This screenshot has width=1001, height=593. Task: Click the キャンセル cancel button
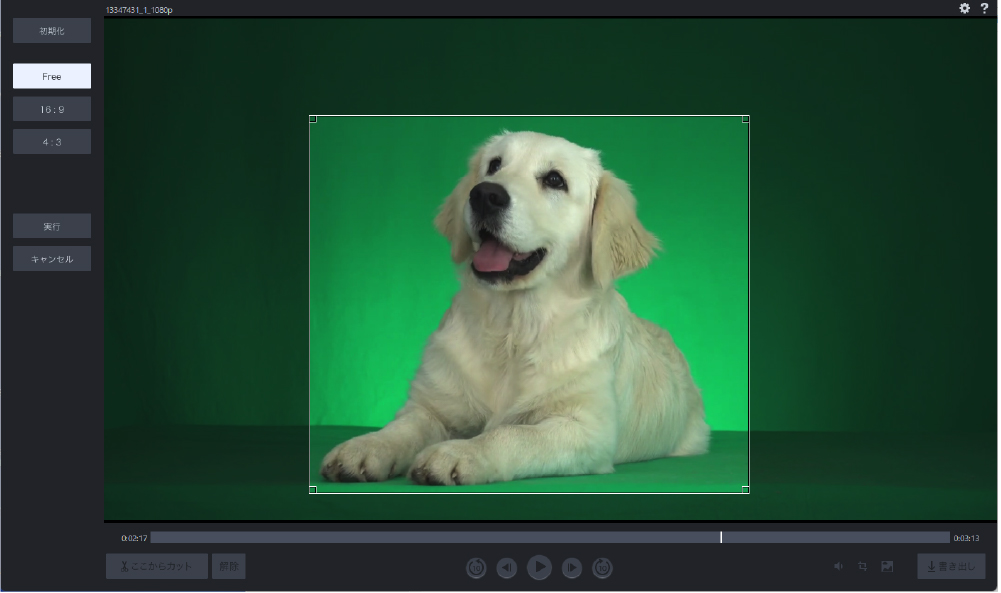pyautogui.click(x=52, y=259)
